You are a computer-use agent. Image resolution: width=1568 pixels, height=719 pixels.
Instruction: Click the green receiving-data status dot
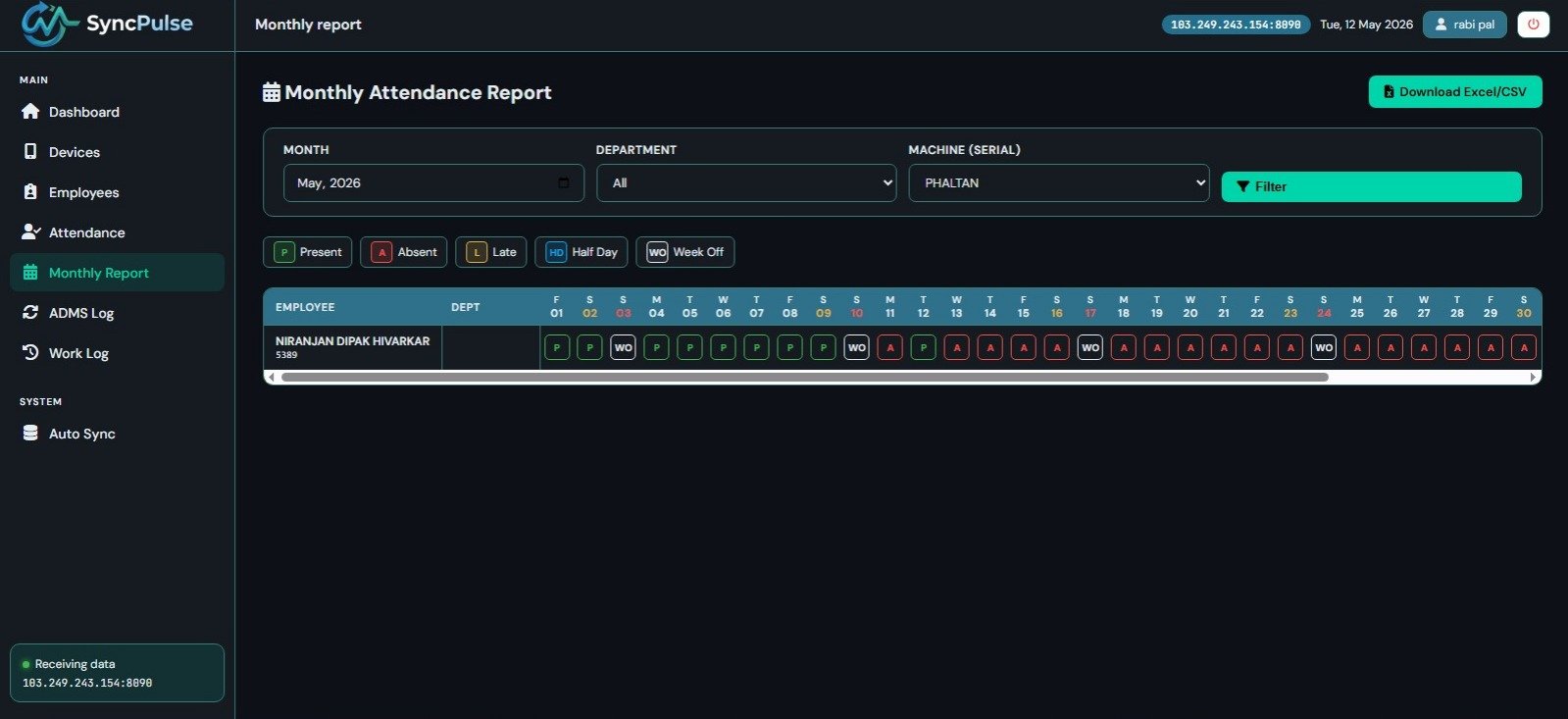point(25,664)
